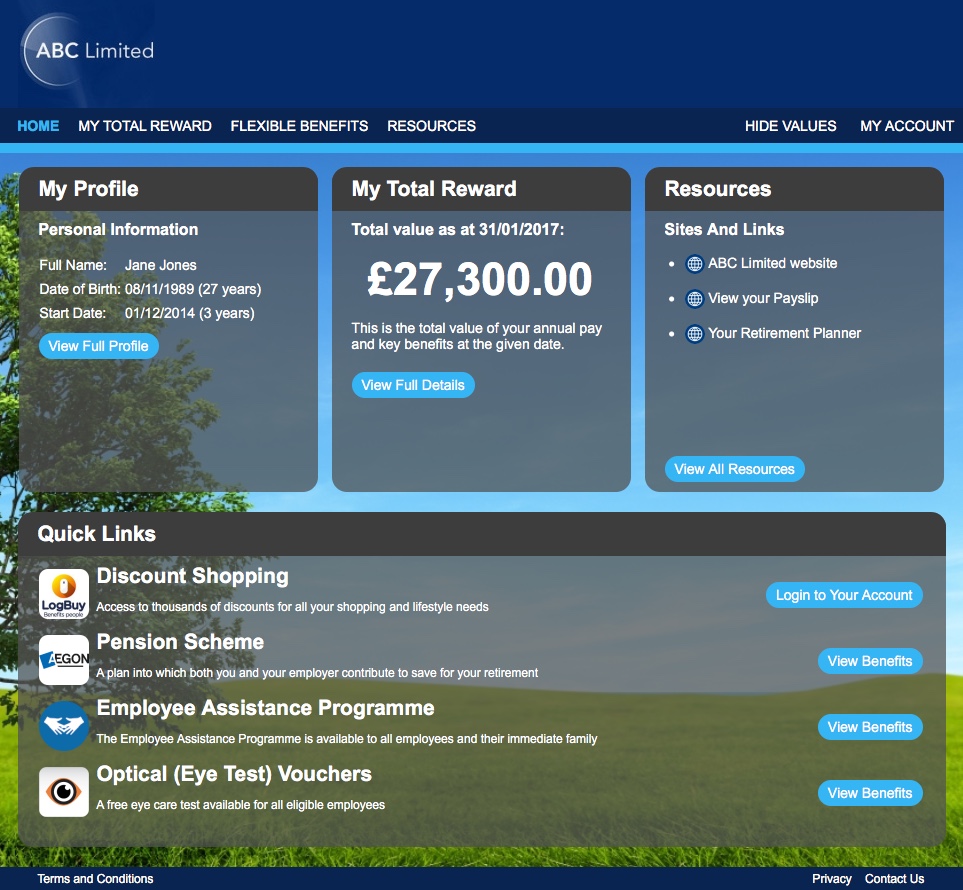Open the RESOURCES menu item

pos(431,126)
